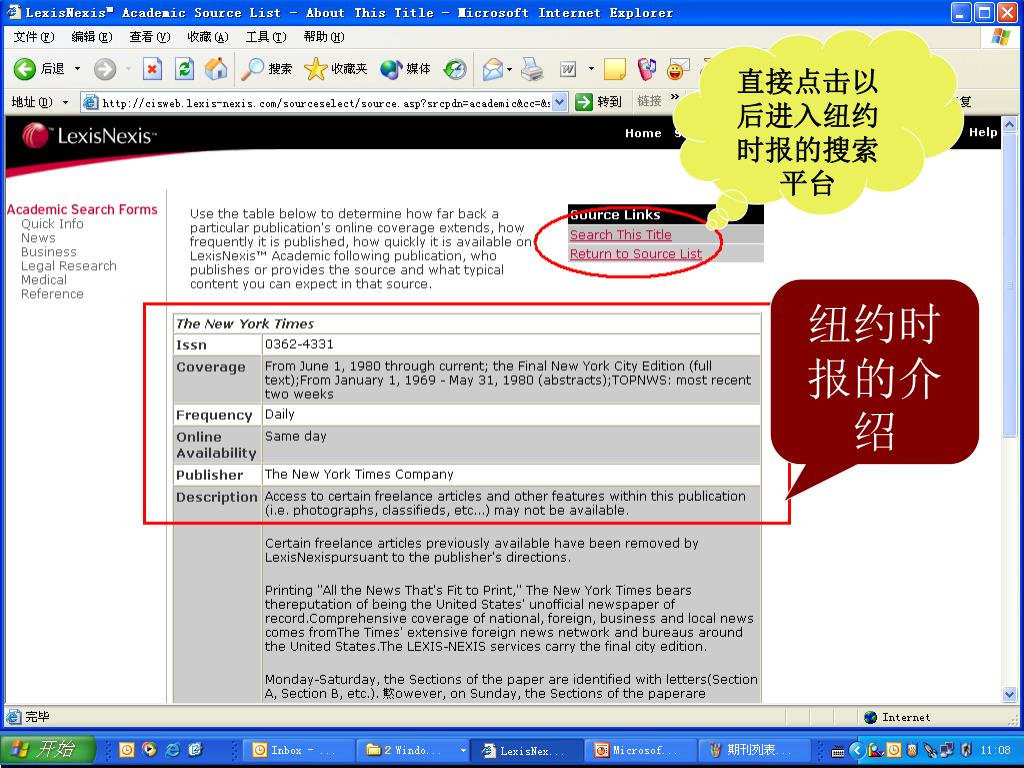
Task: Click the publisher The New York Times Company
Action: tap(359, 474)
